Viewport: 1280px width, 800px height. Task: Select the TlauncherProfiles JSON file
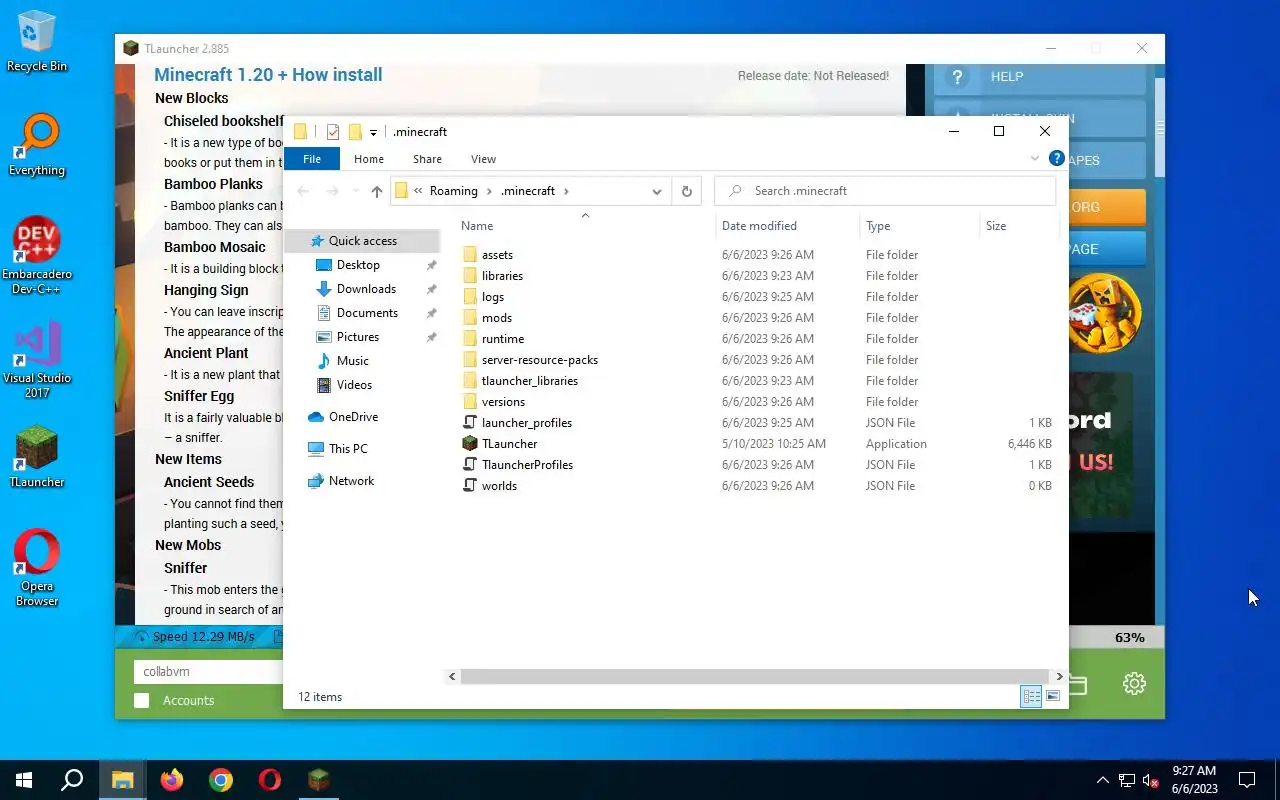tap(527, 465)
